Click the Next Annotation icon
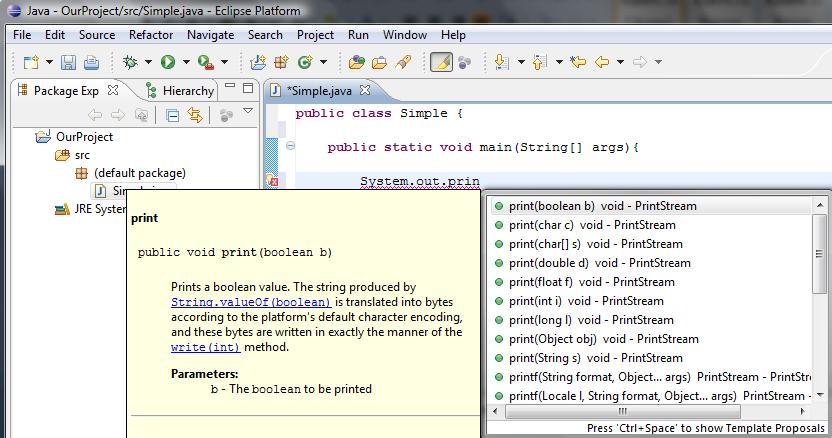Screen dimensions: 832x438 click(x=501, y=62)
